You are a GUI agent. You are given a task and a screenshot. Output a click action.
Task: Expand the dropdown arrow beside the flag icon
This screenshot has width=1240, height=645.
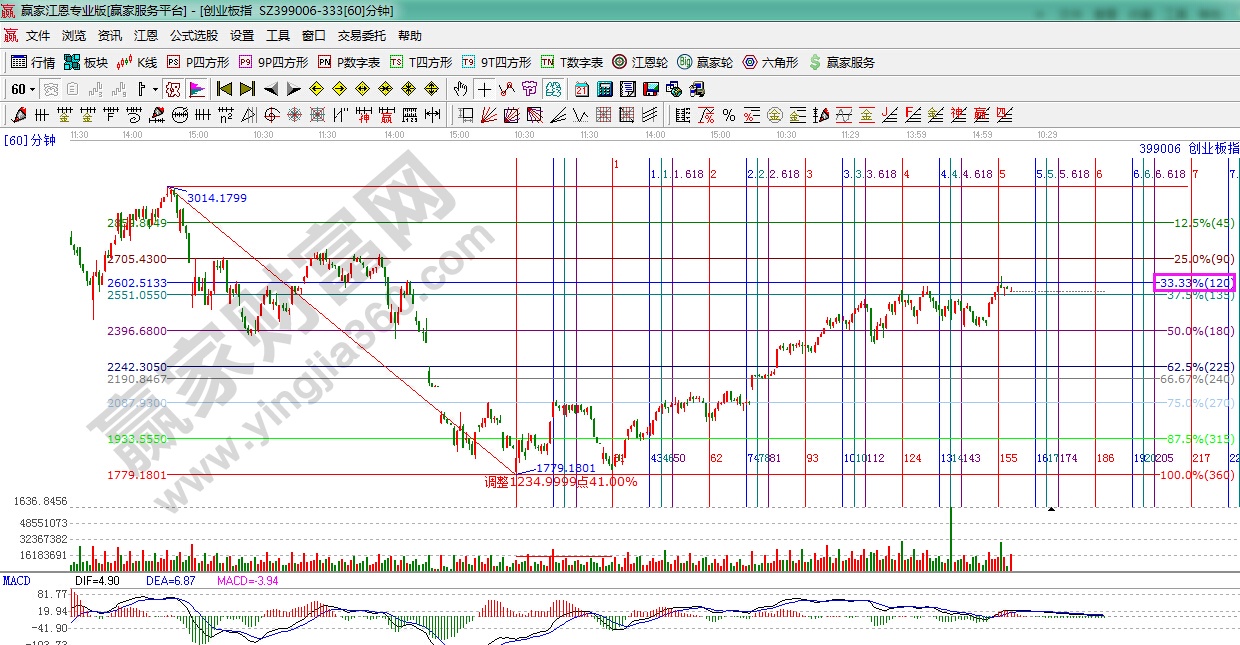pyautogui.click(x=155, y=89)
